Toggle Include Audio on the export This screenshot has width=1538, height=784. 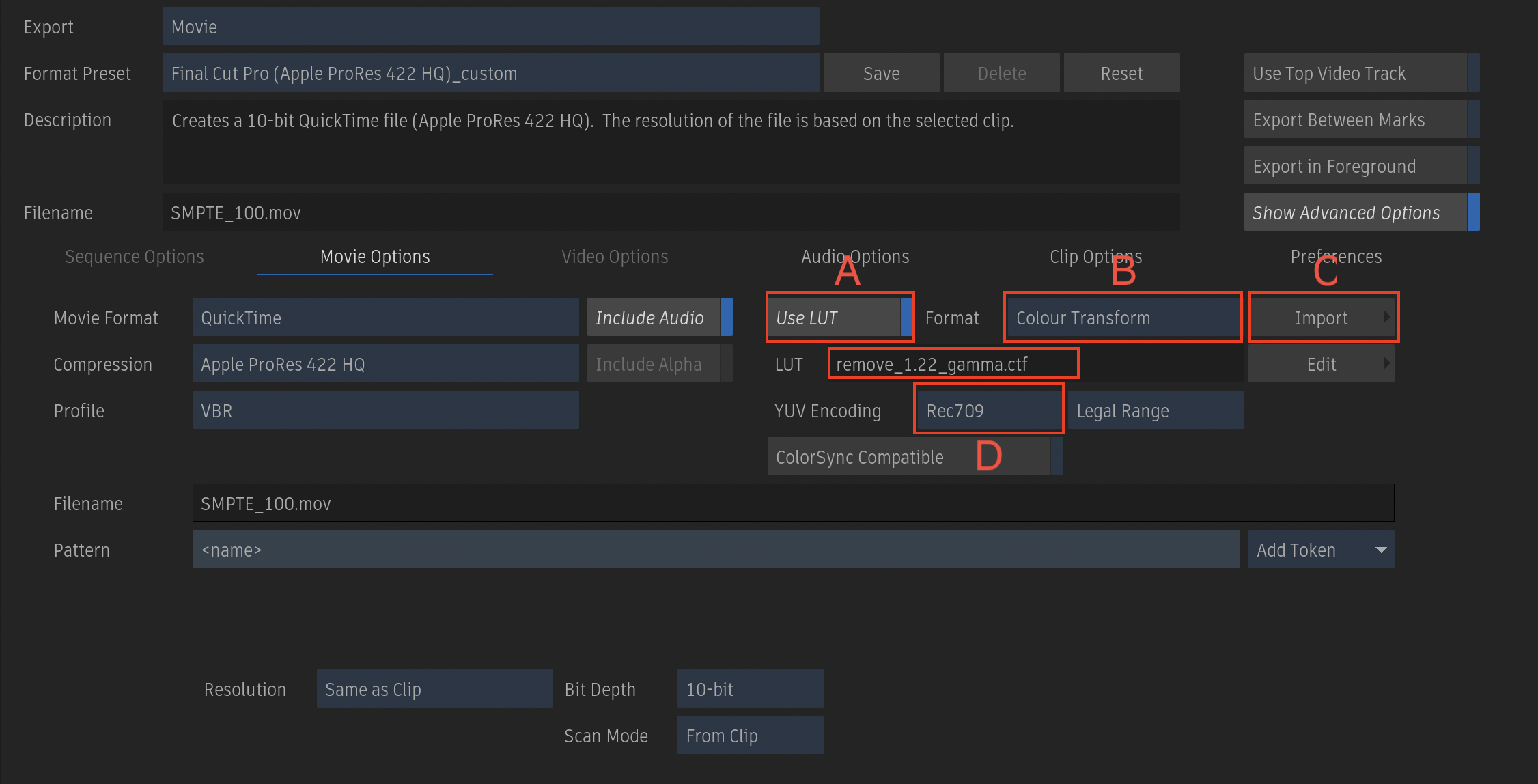click(650, 317)
